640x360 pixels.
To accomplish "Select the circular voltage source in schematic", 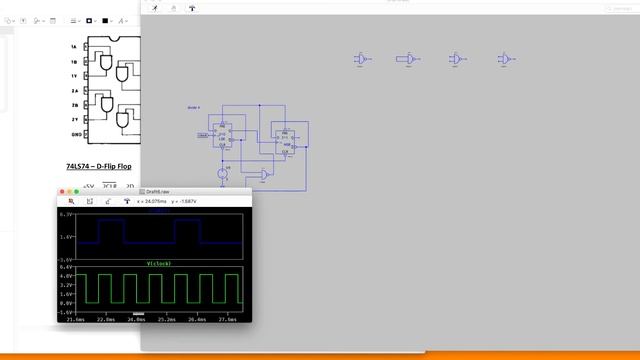I will (x=222, y=174).
